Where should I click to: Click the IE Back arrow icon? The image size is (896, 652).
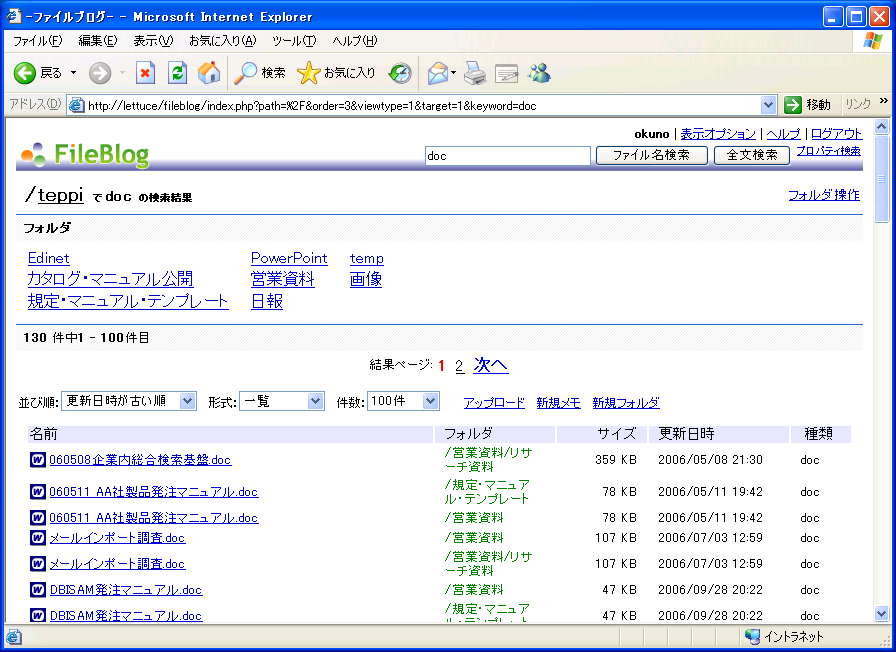click(25, 73)
